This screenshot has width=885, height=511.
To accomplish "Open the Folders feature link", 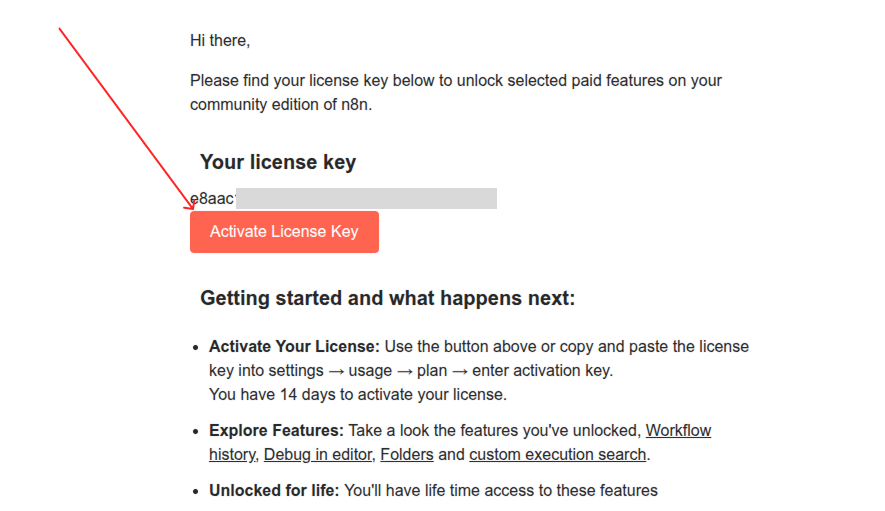I will coord(406,455).
